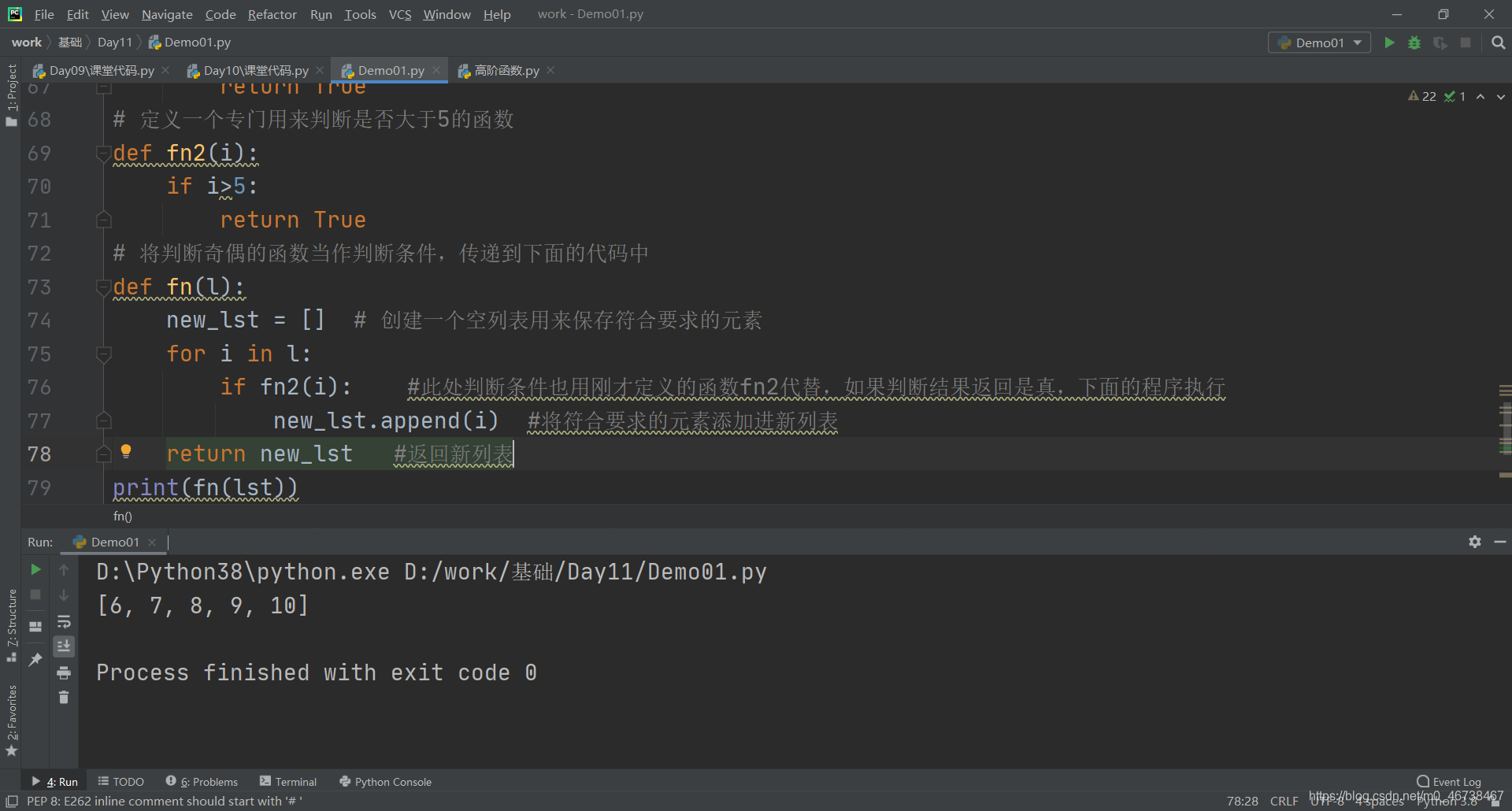This screenshot has height=811, width=1512.
Task: Open the Python Console tool window
Action: pyautogui.click(x=385, y=781)
